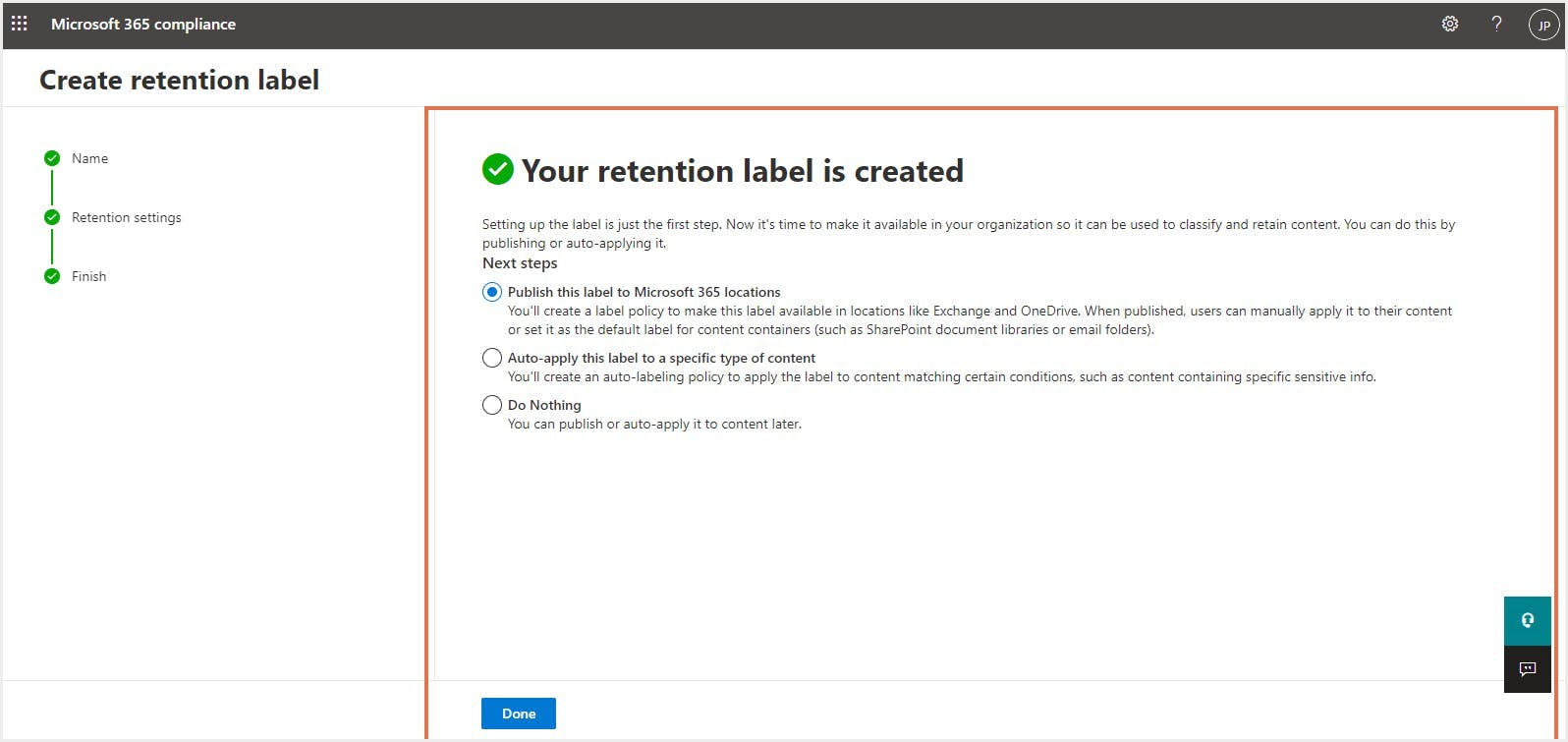Click the 'Setting up the label is just the first step' paragraph
The width and height of the screenshot is (1568, 742).
969,234
